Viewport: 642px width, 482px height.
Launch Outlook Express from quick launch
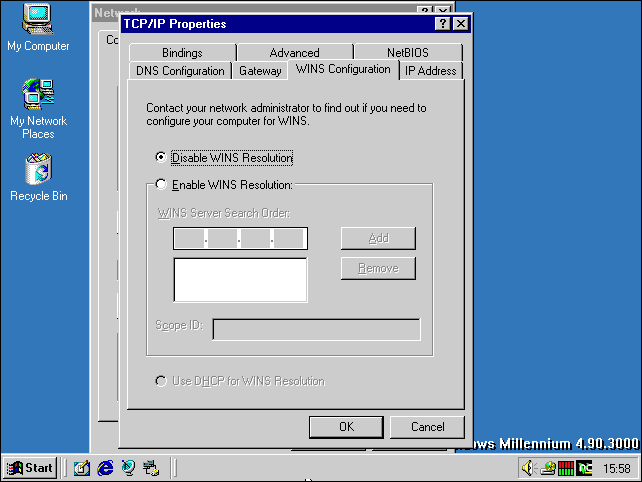129,468
